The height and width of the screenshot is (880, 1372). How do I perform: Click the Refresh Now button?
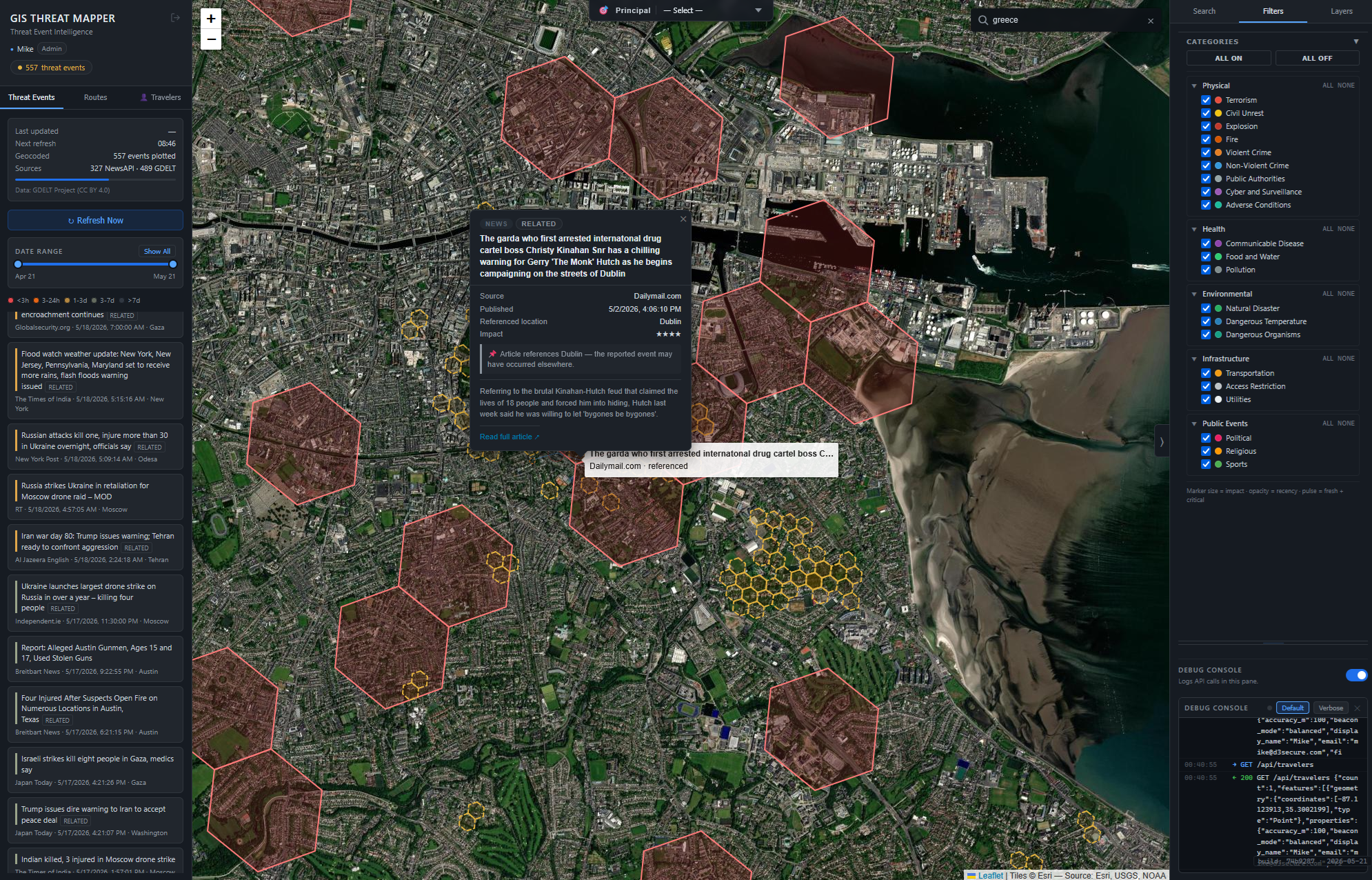coord(95,221)
